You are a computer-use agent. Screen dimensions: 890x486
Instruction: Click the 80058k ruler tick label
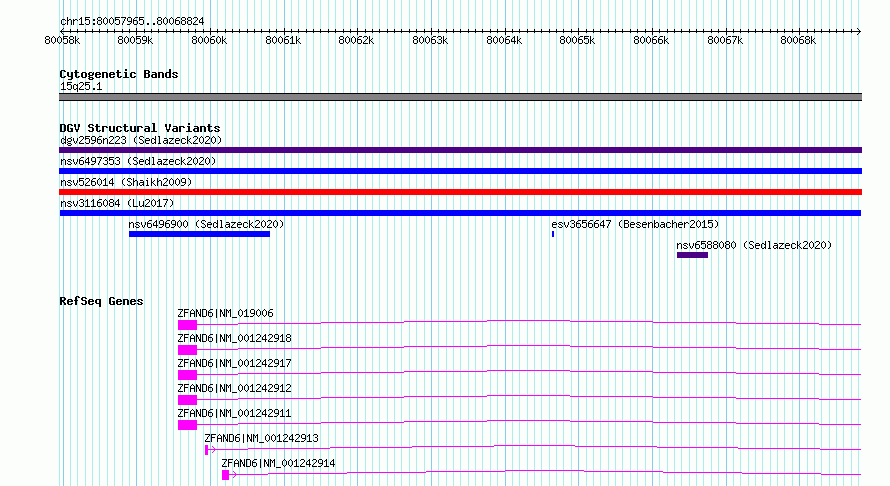(62, 40)
